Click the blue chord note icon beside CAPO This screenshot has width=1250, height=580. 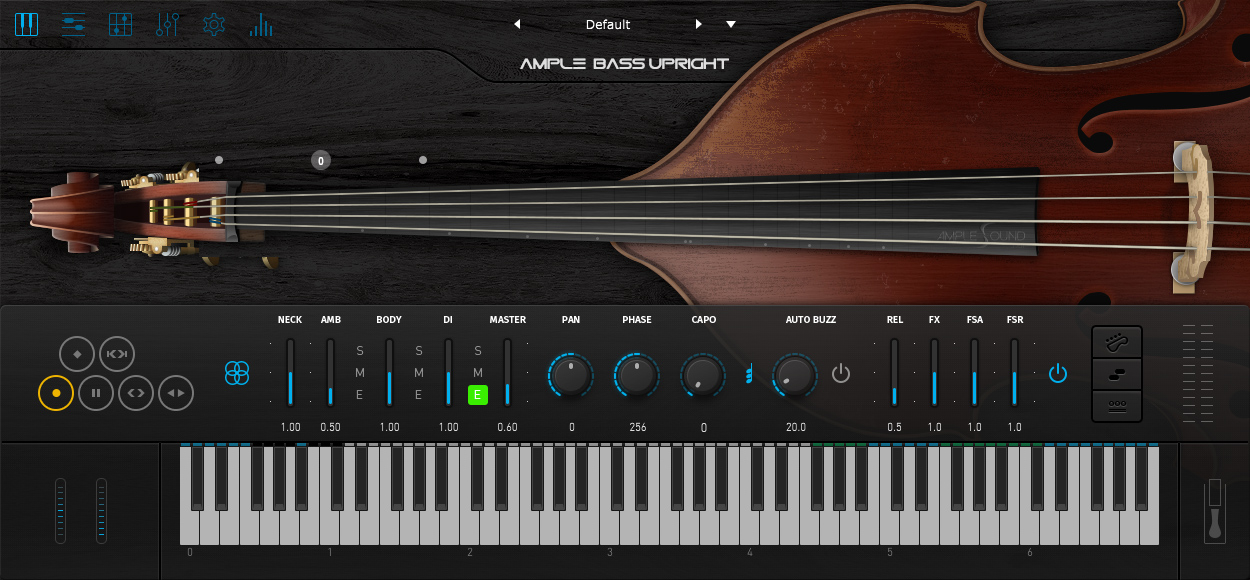coord(749,375)
